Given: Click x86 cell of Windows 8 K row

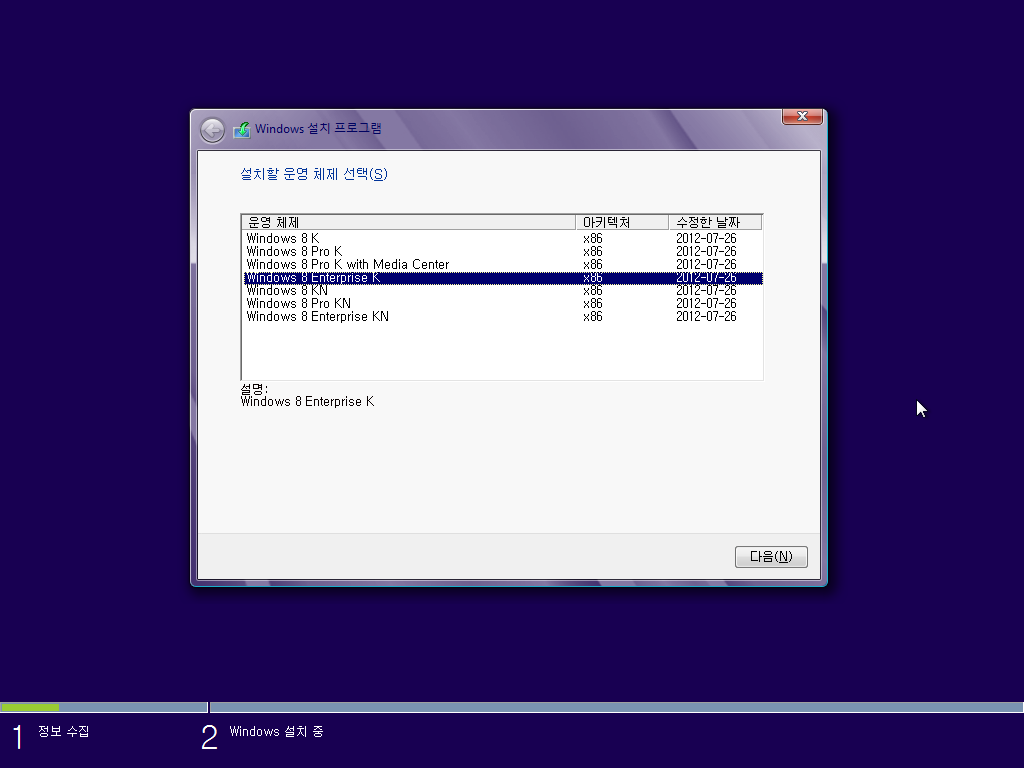Looking at the screenshot, I should (593, 238).
